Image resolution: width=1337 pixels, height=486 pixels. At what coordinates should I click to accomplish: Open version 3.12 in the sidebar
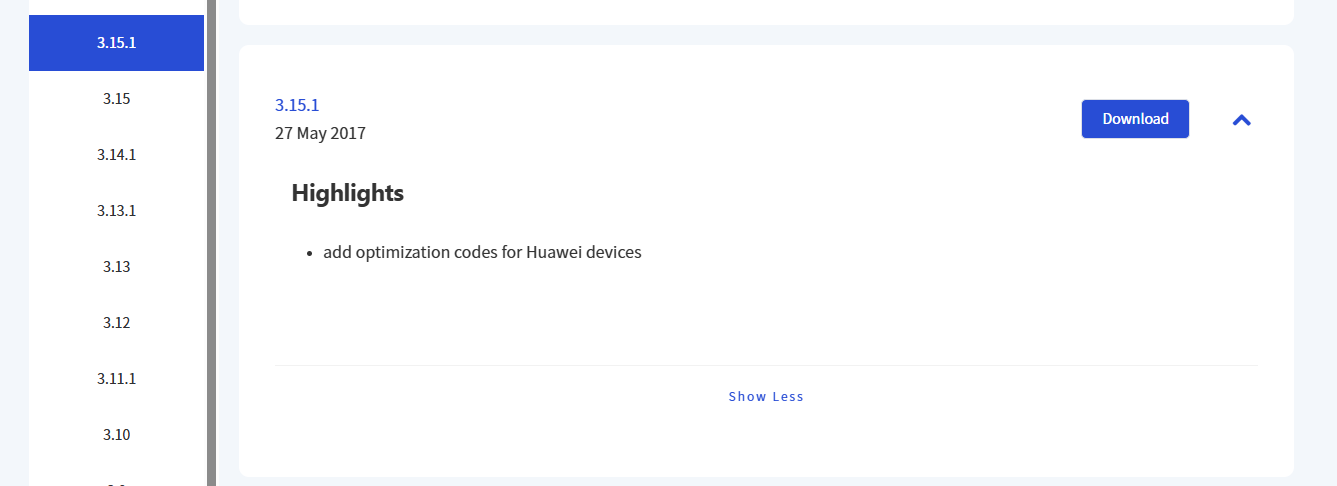pos(116,323)
